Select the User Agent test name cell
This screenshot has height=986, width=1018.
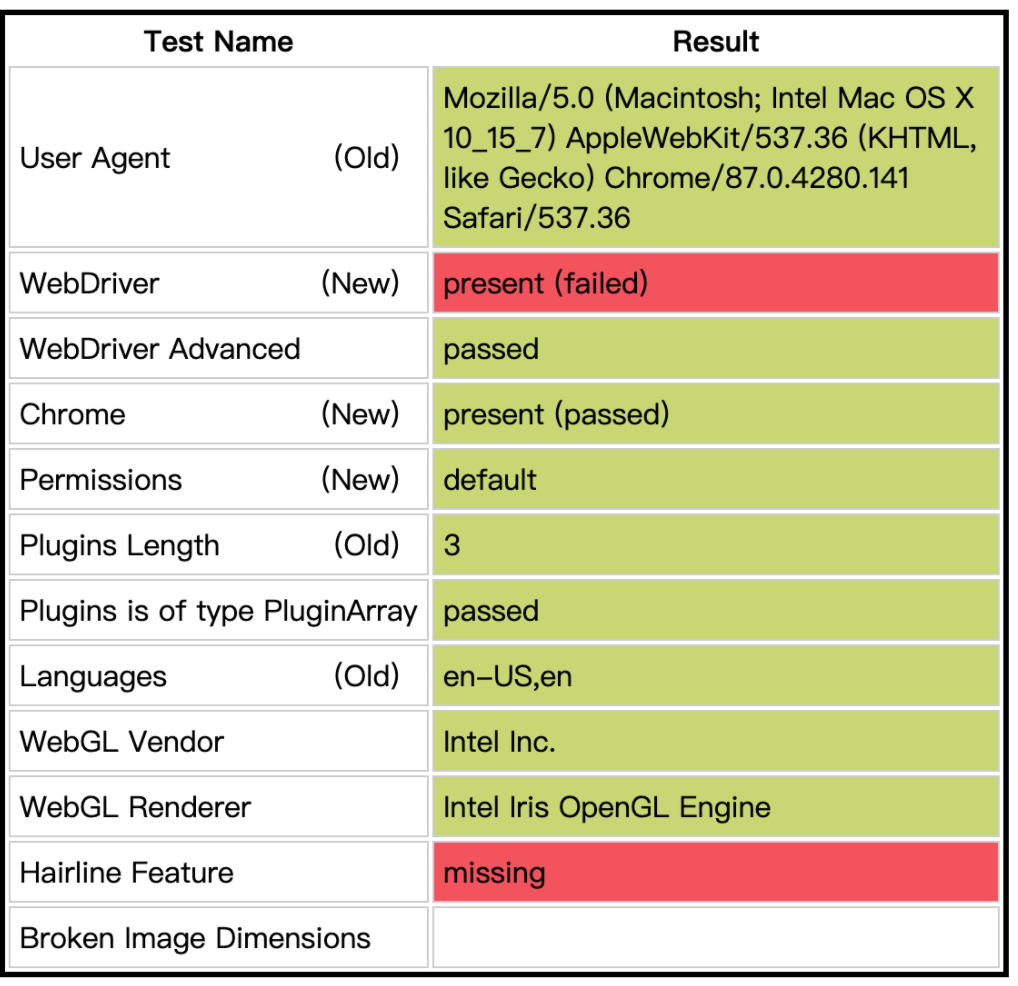[x=218, y=157]
